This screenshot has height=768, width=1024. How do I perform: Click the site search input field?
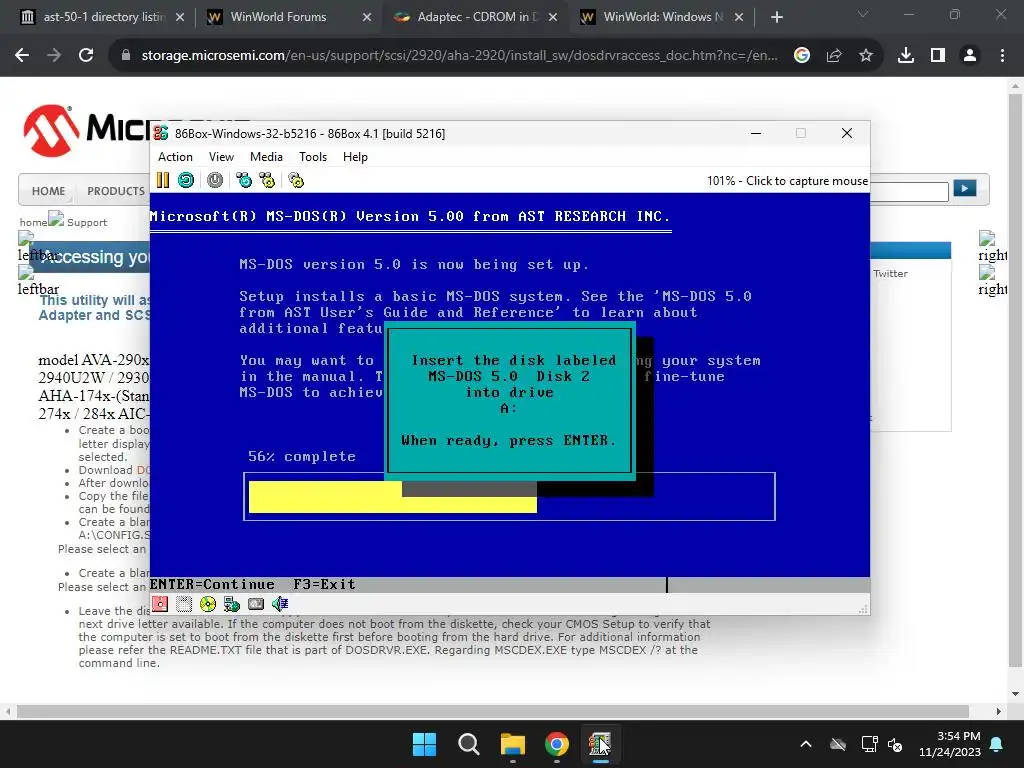[909, 191]
